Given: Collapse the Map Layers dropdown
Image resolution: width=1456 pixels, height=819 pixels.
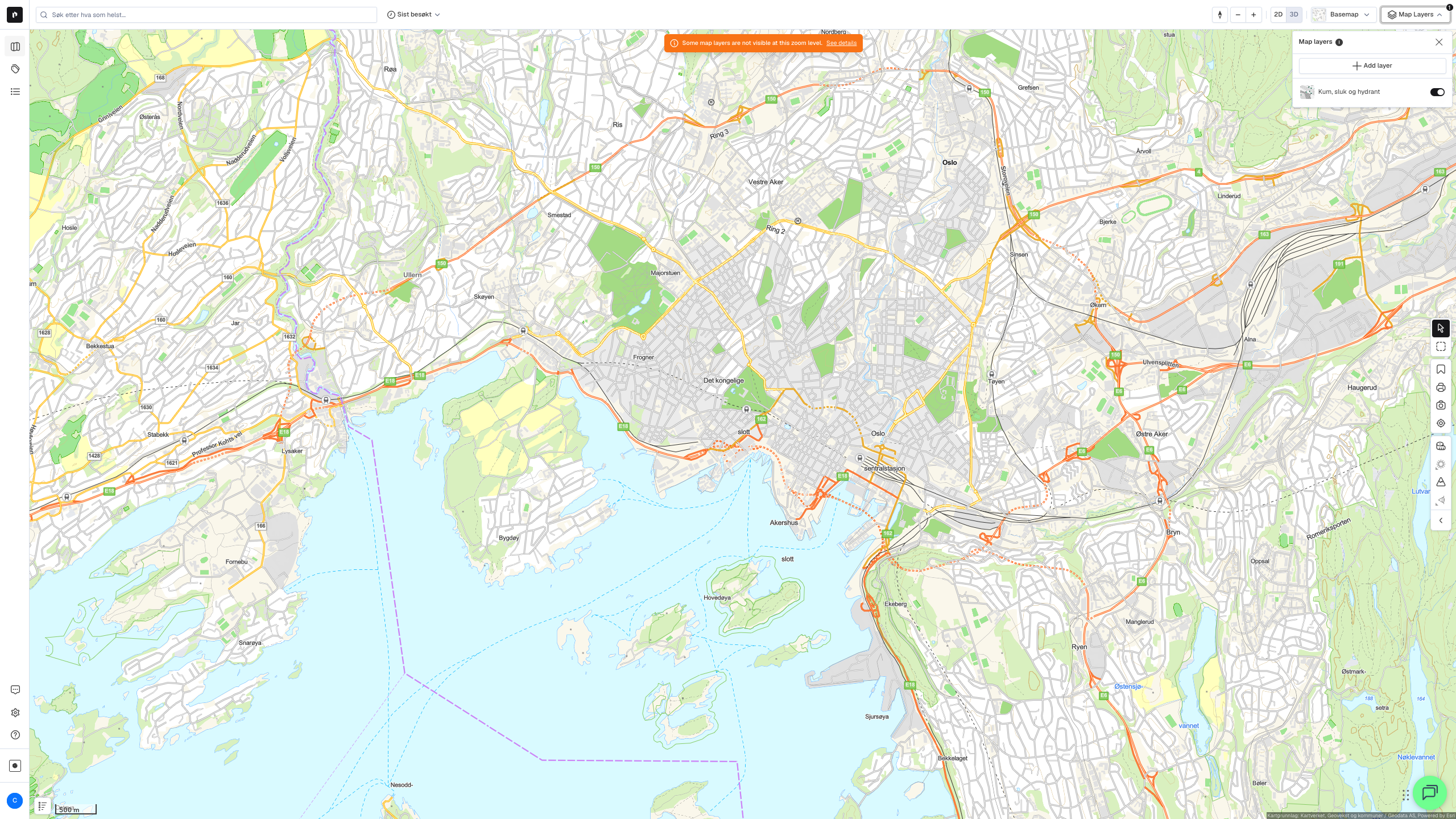Looking at the screenshot, I should click(x=1415, y=15).
